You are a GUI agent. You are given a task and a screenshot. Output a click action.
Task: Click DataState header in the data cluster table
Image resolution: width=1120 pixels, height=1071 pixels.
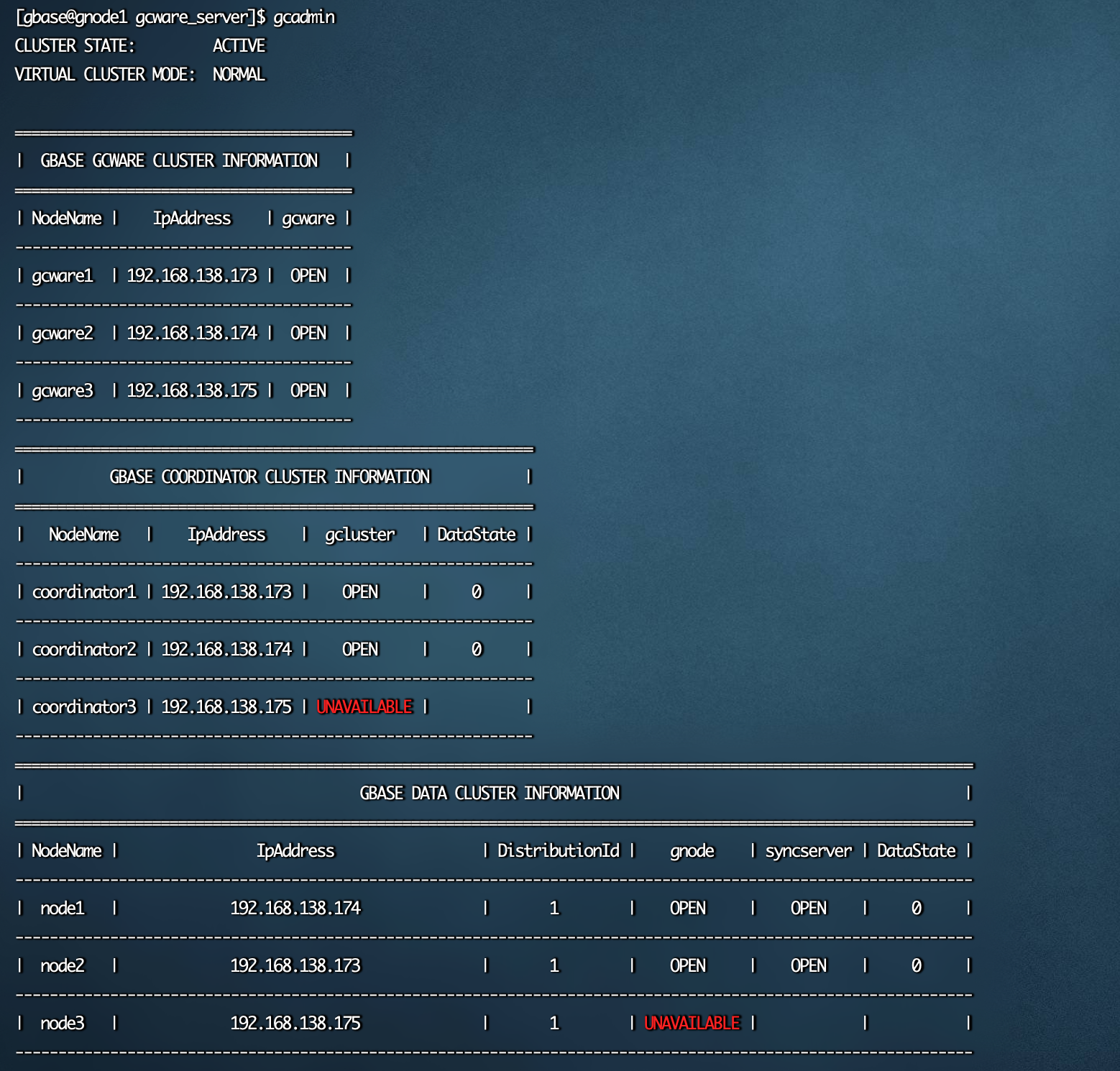[x=917, y=851]
